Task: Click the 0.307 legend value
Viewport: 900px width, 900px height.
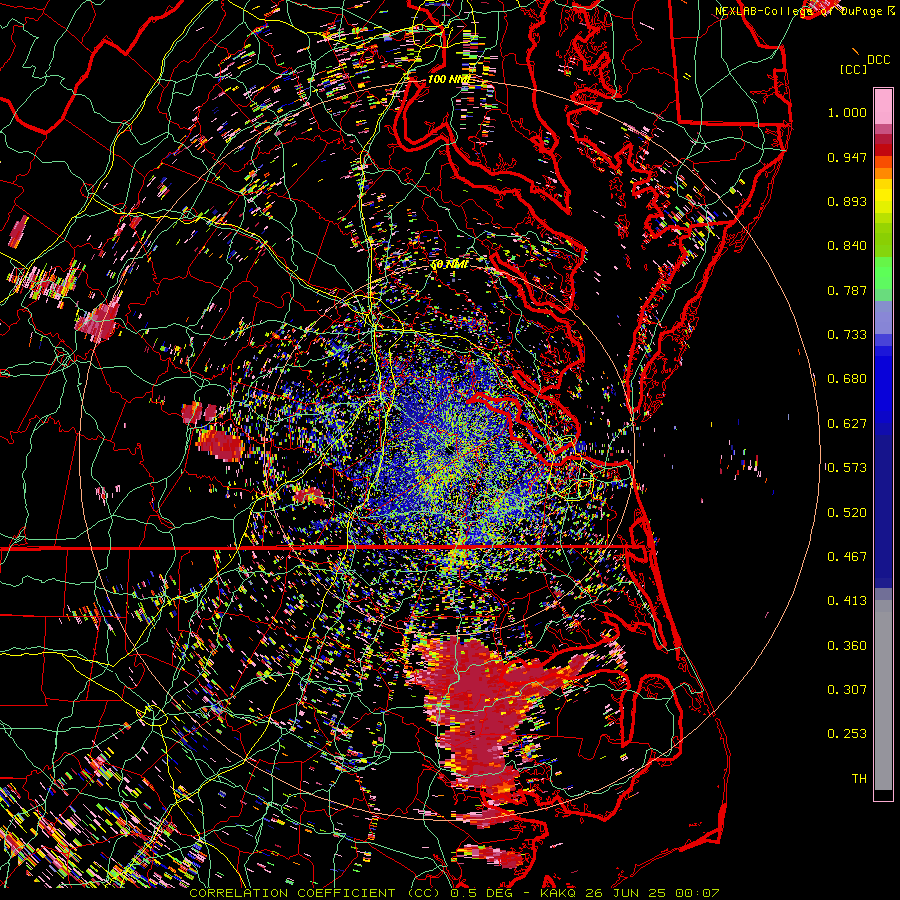Action: pyautogui.click(x=847, y=690)
